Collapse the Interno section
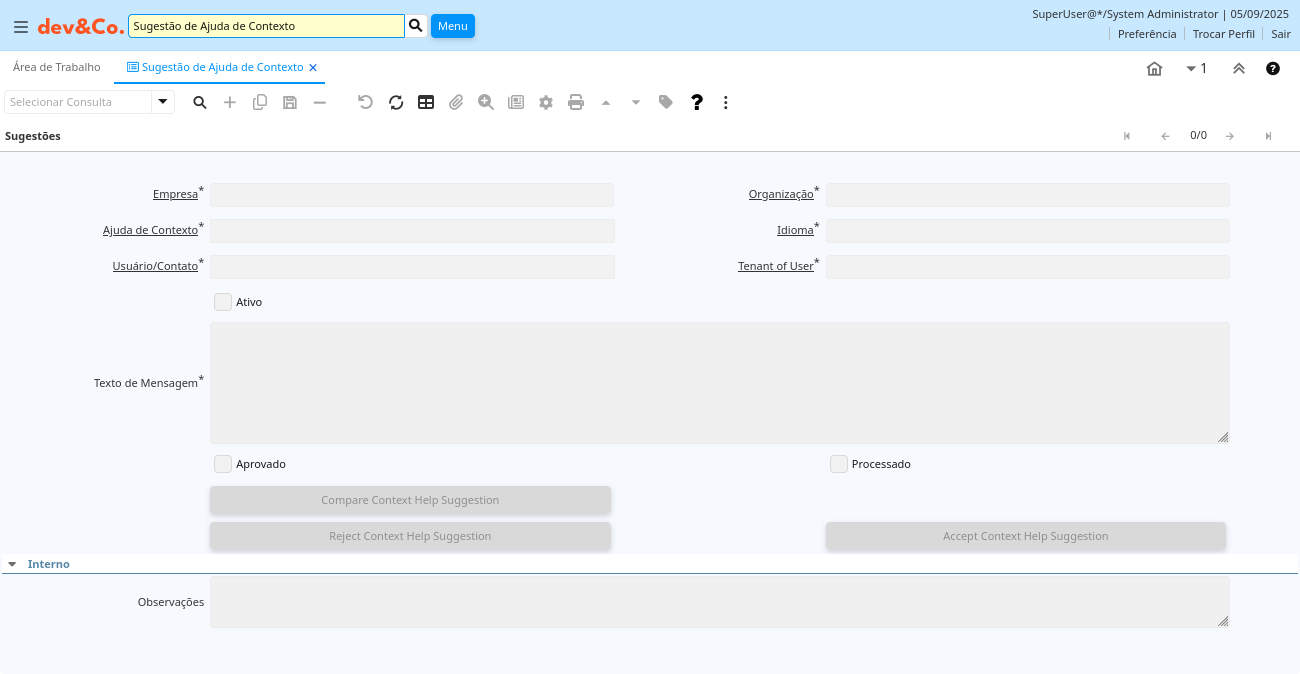This screenshot has height=674, width=1300. [x=12, y=564]
